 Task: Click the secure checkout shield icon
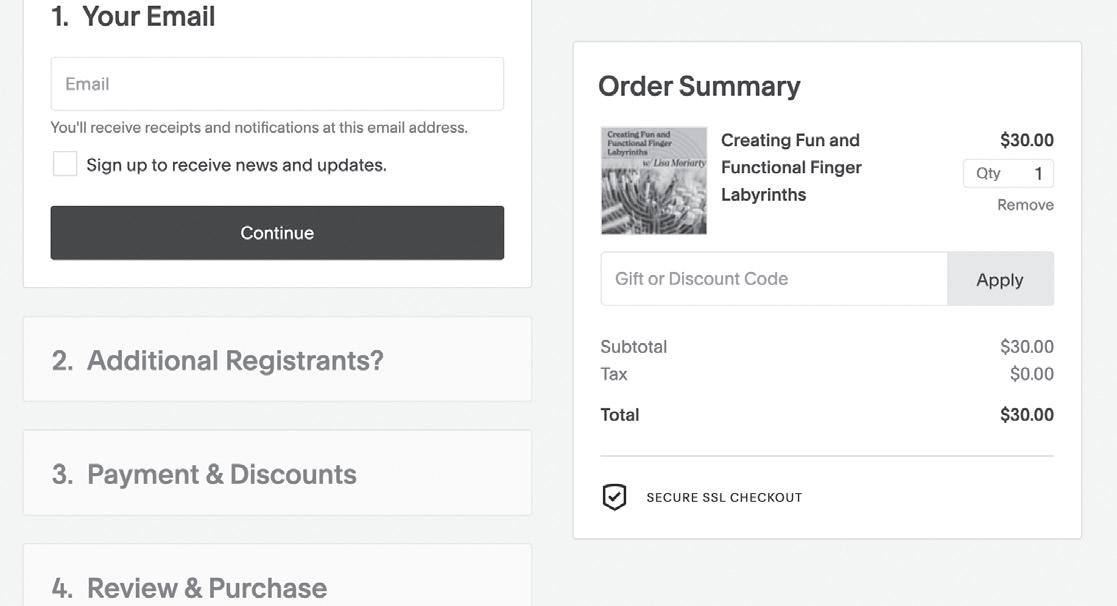(614, 497)
